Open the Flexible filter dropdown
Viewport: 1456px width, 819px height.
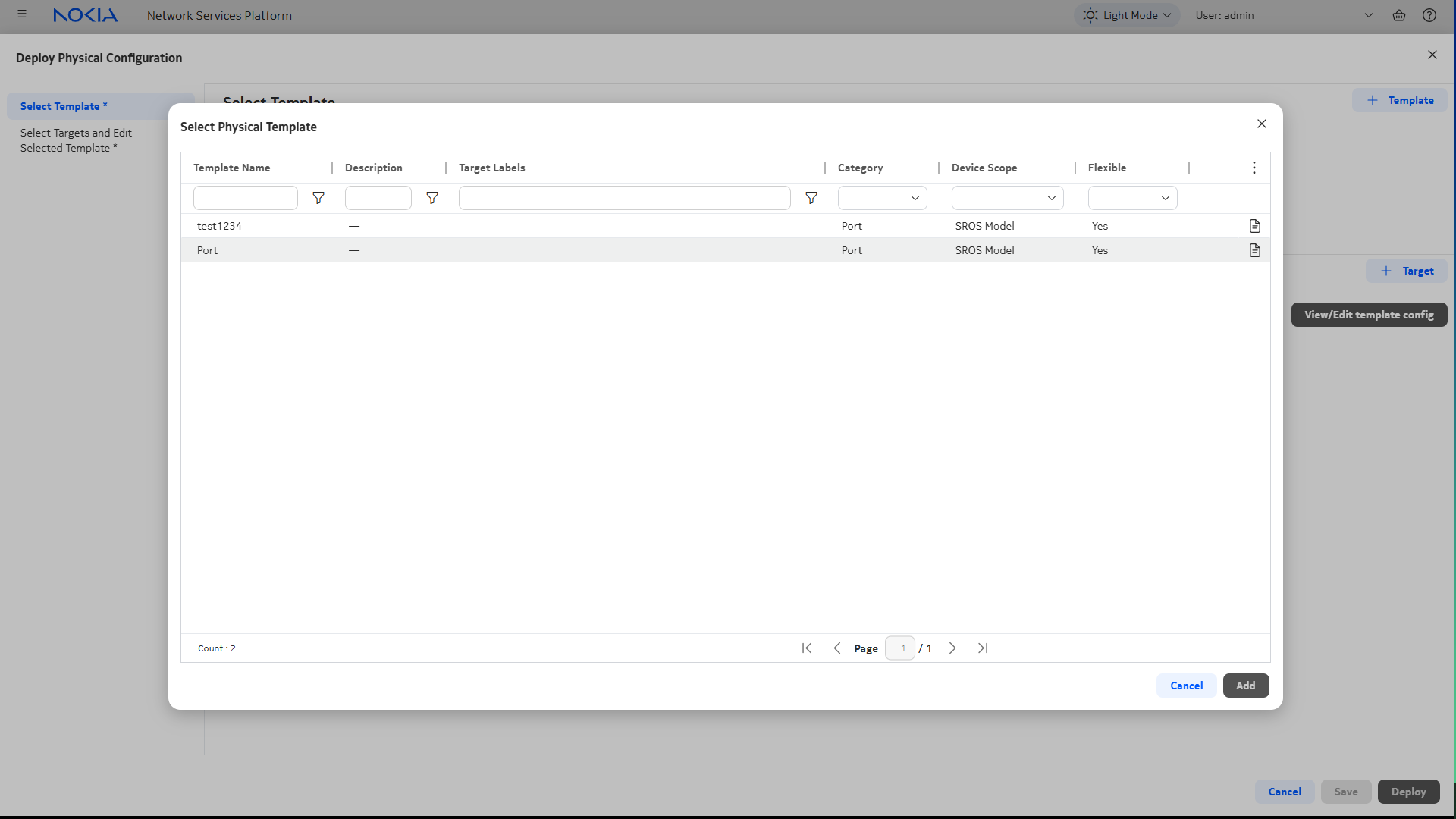tap(1132, 198)
